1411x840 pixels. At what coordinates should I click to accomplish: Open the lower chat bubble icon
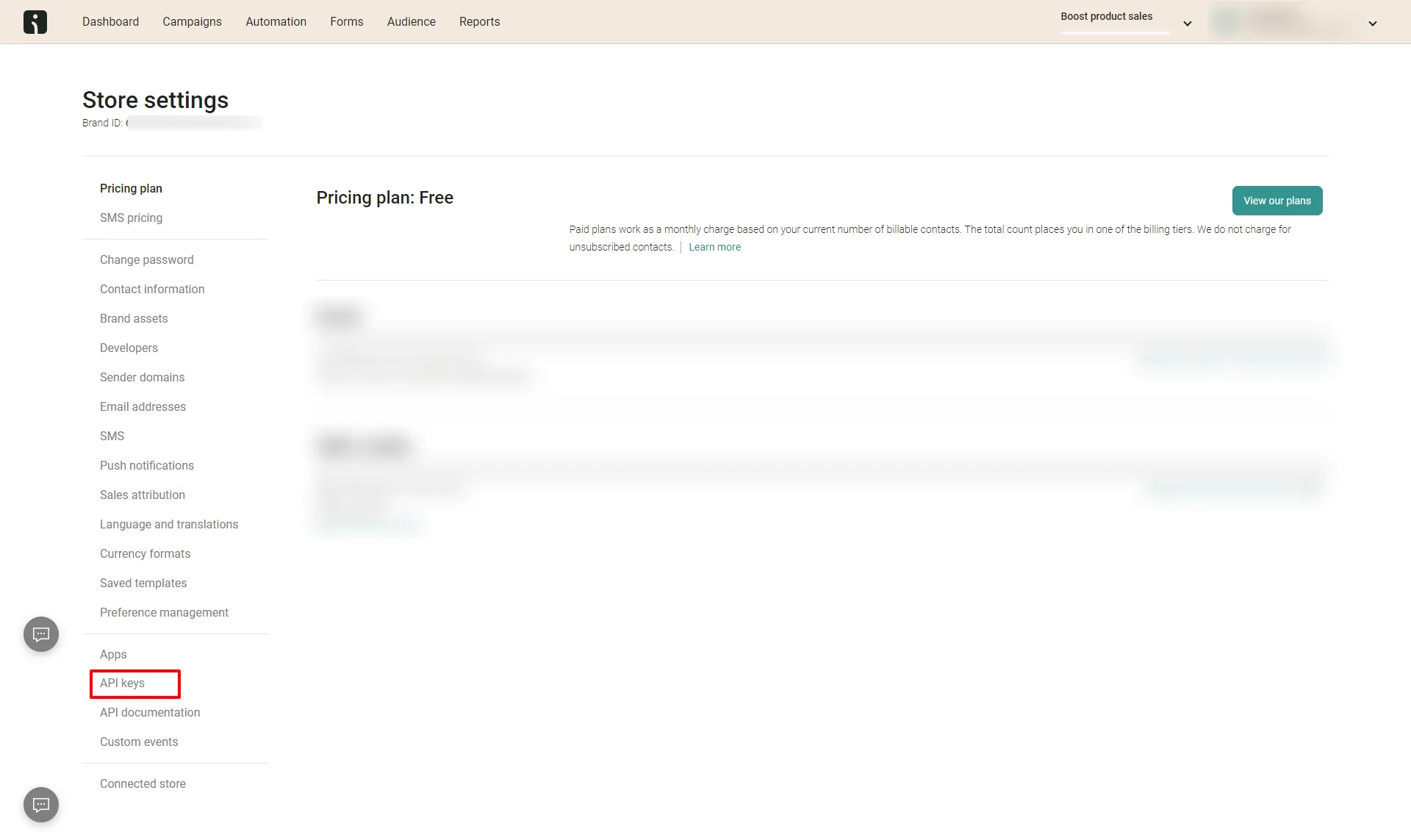tap(41, 805)
